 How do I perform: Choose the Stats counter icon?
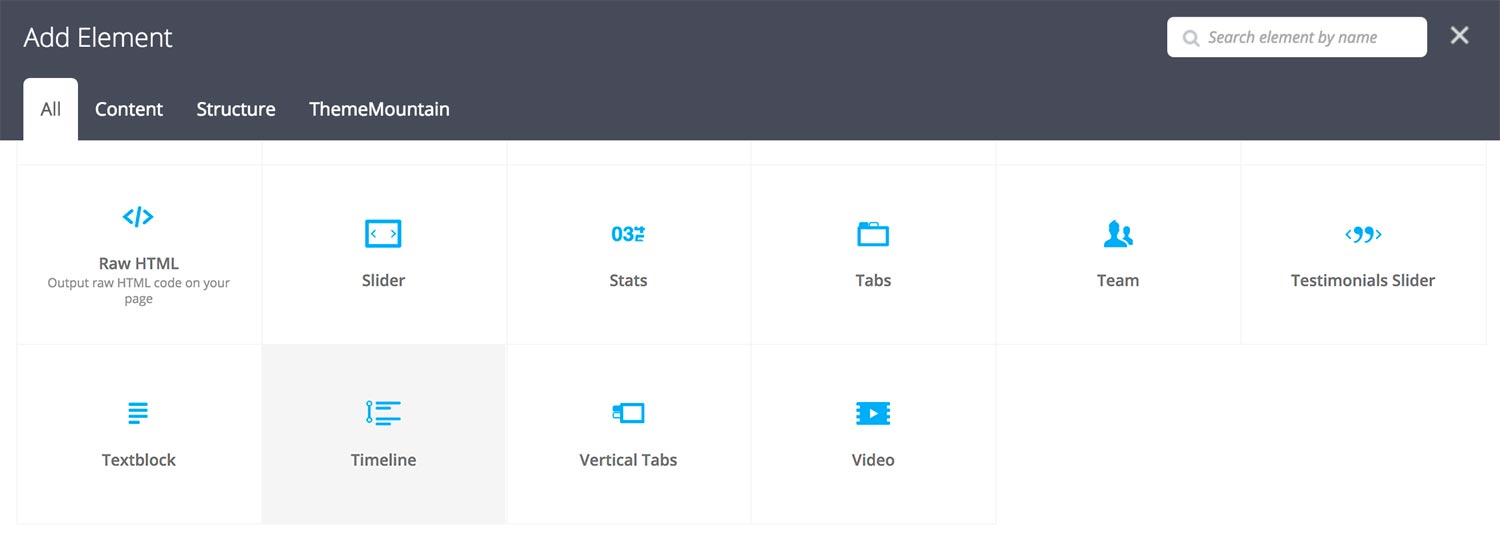tap(628, 234)
